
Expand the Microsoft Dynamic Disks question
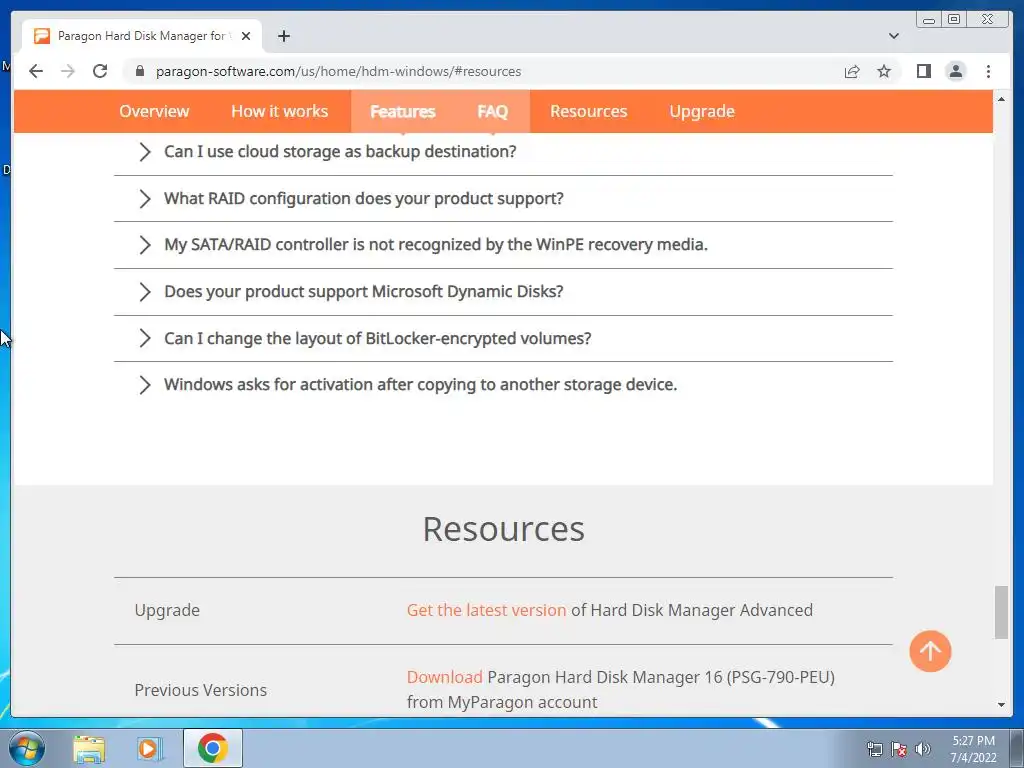tap(503, 292)
